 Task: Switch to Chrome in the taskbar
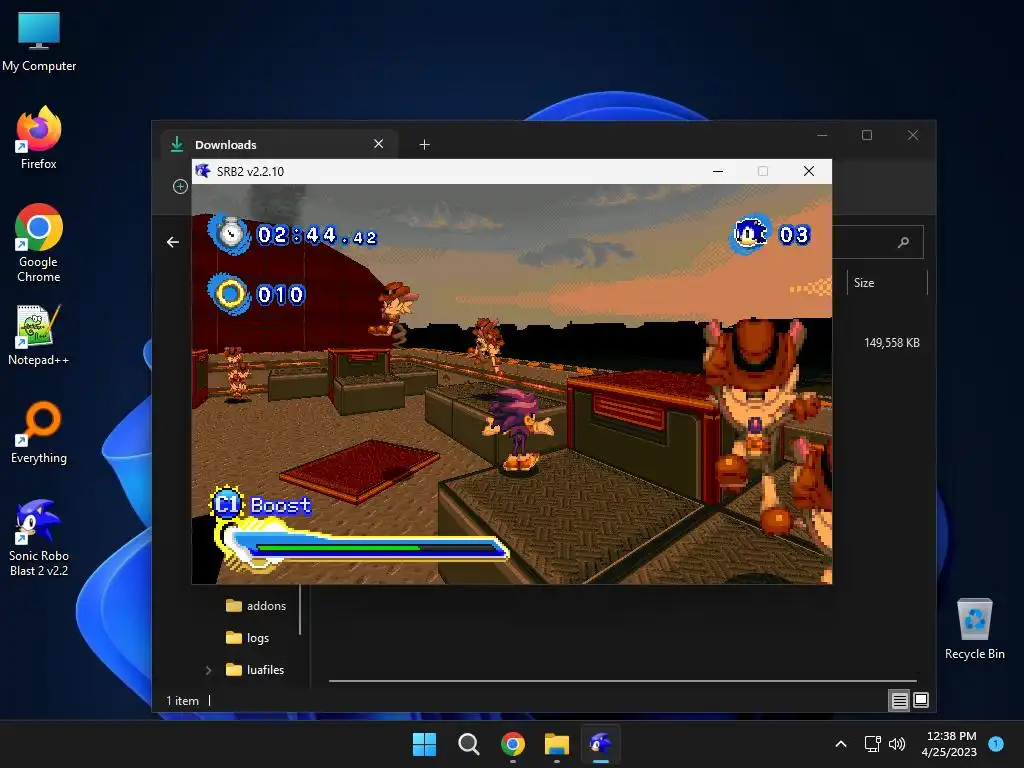coord(513,744)
